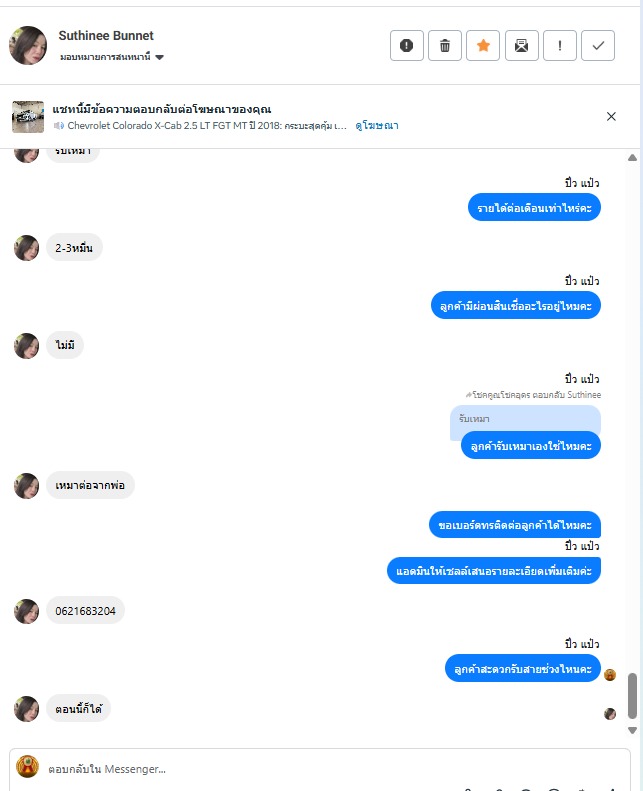Mark conversation done with checkmark button
This screenshot has height=791, width=643.
click(598, 45)
